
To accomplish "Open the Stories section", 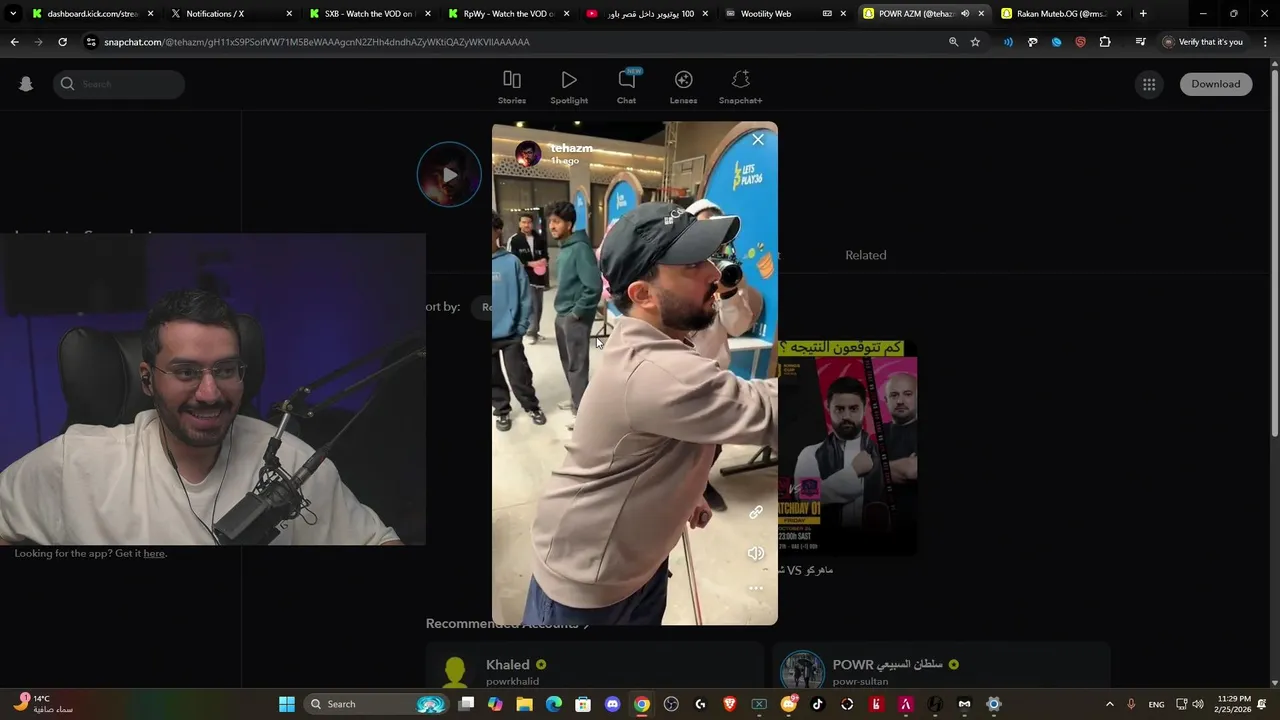I will pyautogui.click(x=512, y=87).
